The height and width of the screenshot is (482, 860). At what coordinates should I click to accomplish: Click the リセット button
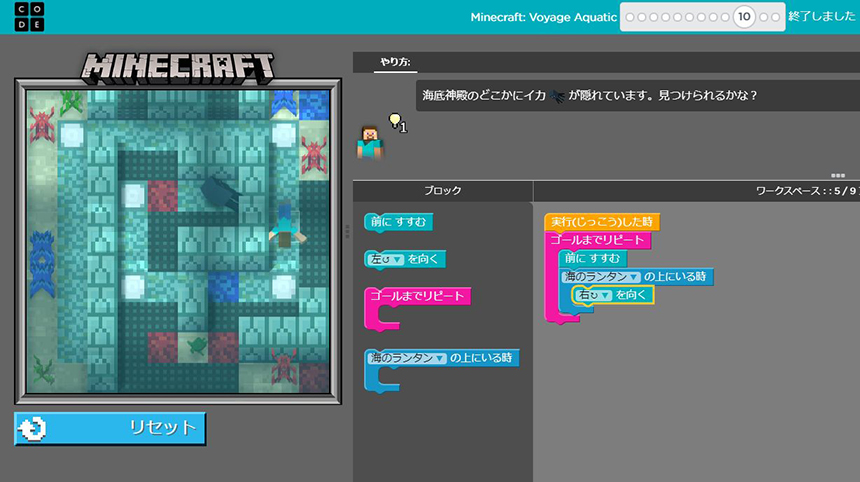click(110, 428)
